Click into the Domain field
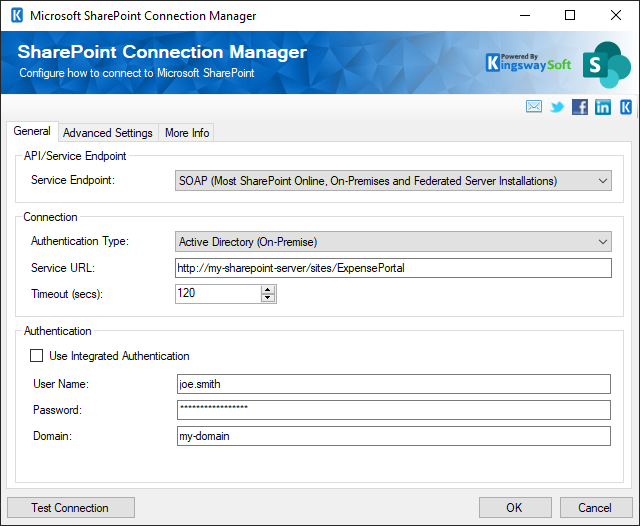 tap(393, 436)
